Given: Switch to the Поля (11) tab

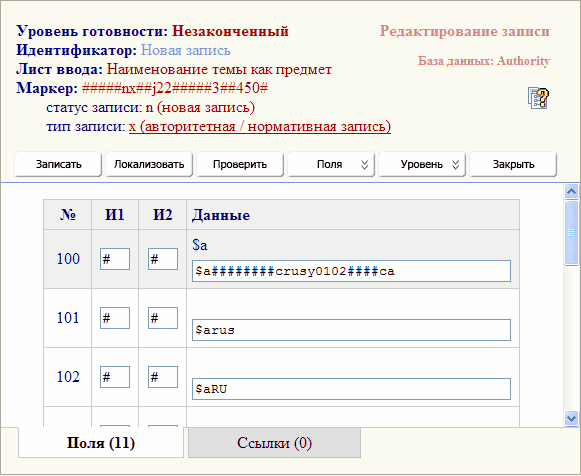Looking at the screenshot, I should (101, 443).
